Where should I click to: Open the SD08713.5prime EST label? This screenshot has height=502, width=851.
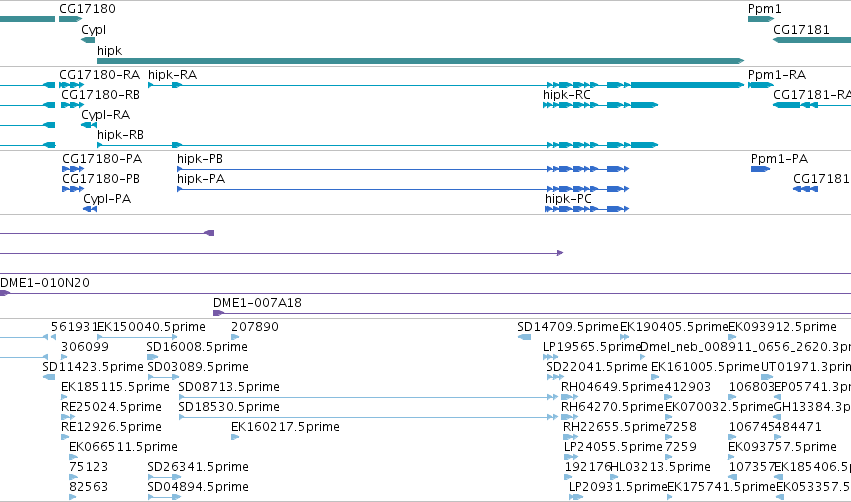(x=229, y=387)
